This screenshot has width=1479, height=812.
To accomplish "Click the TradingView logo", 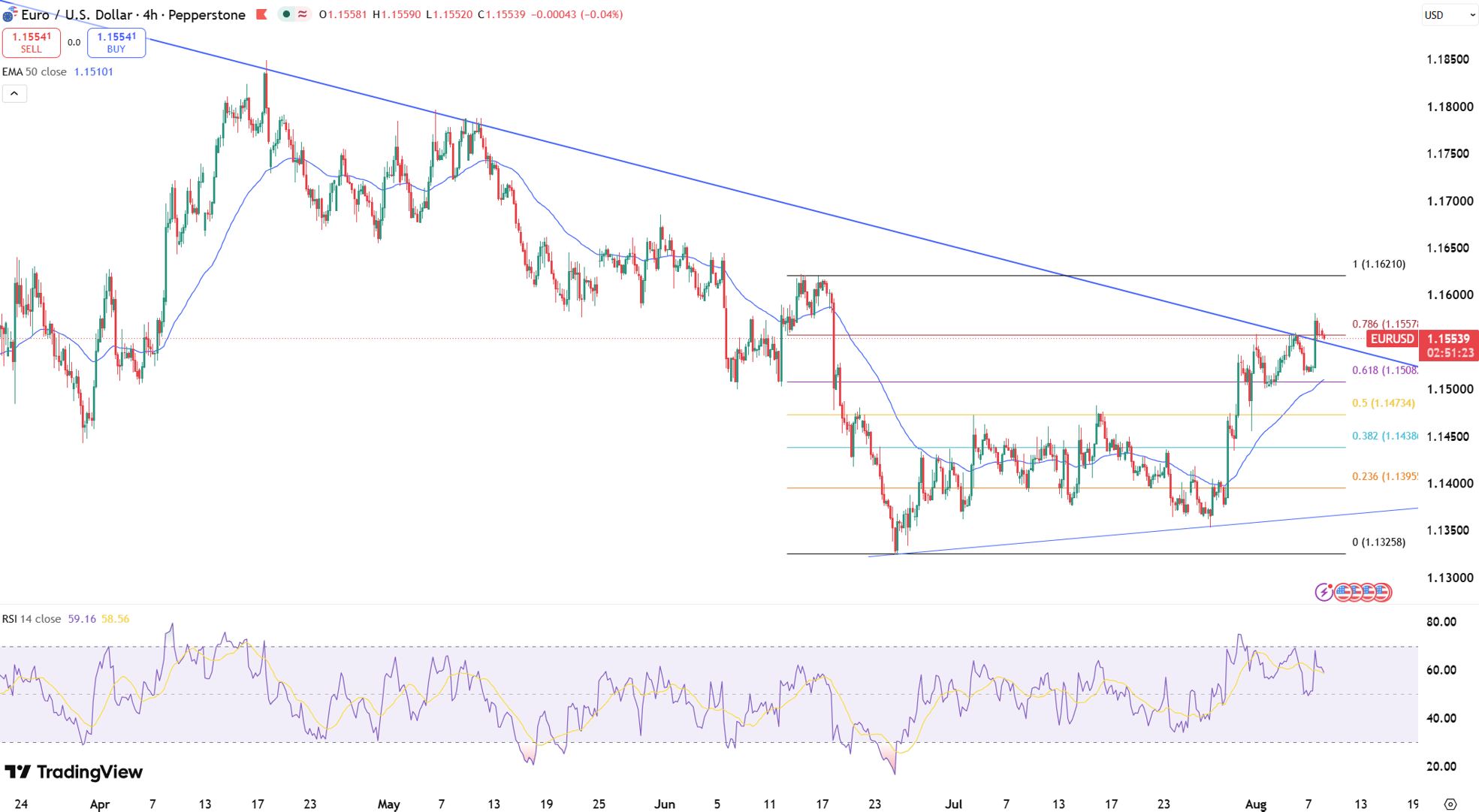I will [74, 772].
